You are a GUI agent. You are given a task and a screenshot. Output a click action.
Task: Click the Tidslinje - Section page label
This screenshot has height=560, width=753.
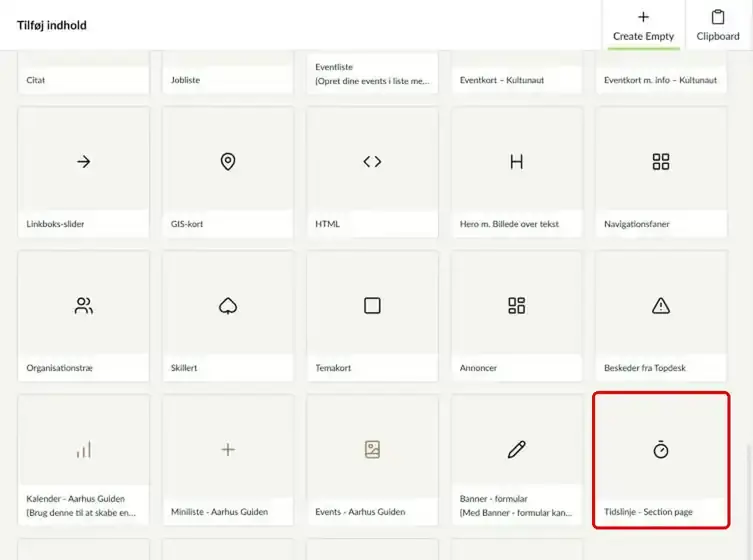[x=648, y=512]
